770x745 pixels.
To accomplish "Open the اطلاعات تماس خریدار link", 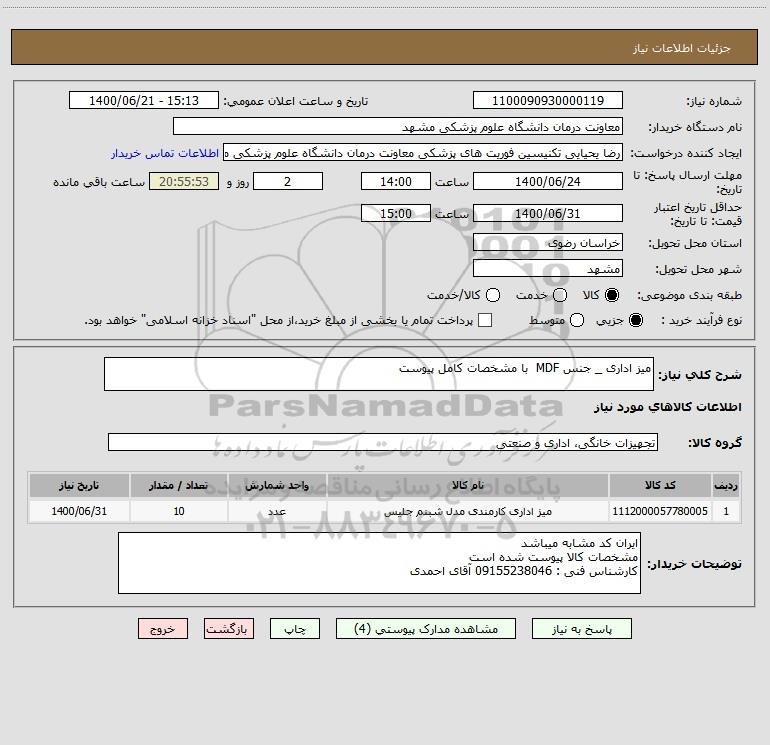I will (165, 153).
